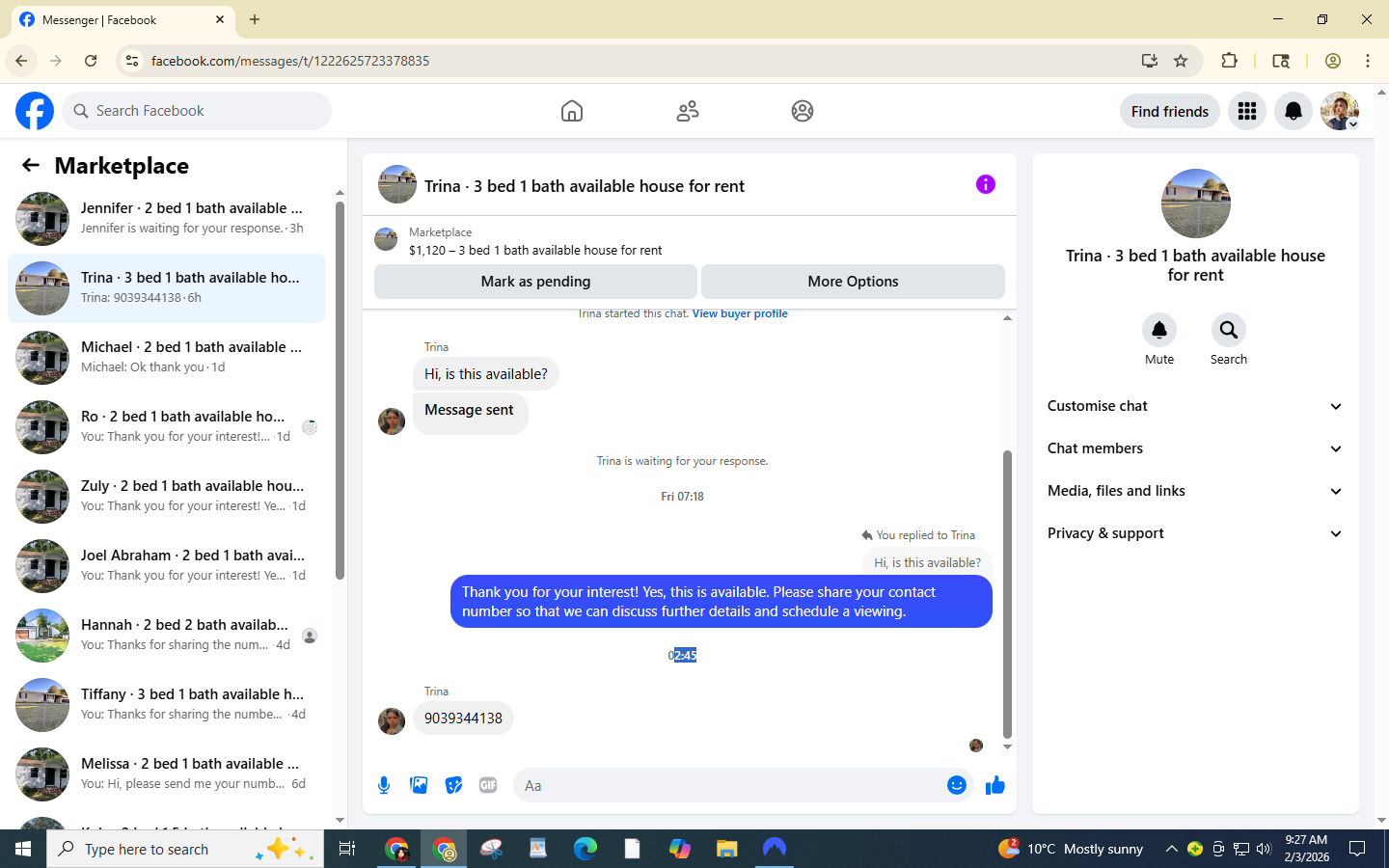Click Trina's avatar beside 9039344138

pyautogui.click(x=392, y=721)
